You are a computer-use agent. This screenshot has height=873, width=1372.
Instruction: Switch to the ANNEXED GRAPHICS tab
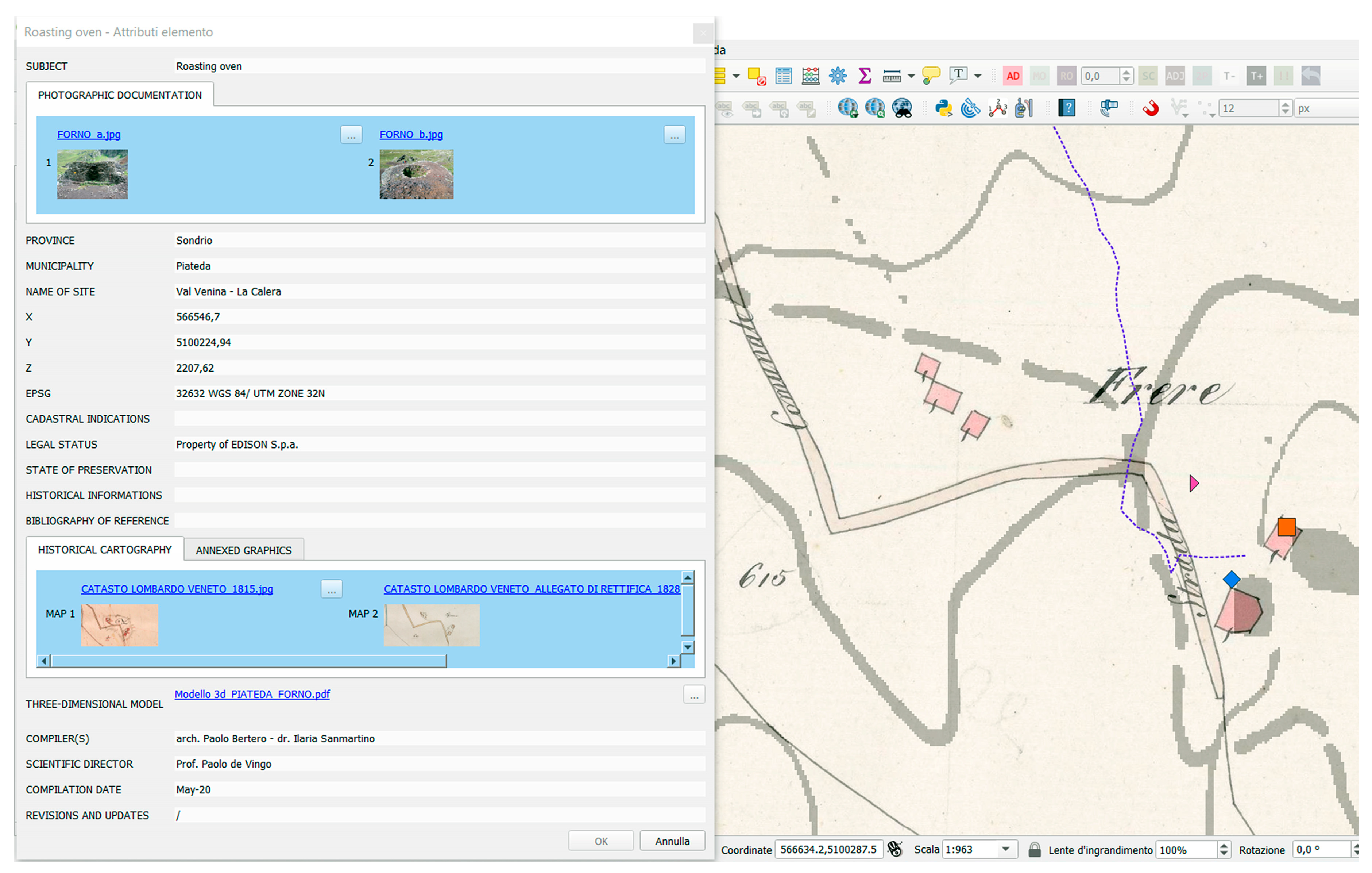click(x=243, y=550)
